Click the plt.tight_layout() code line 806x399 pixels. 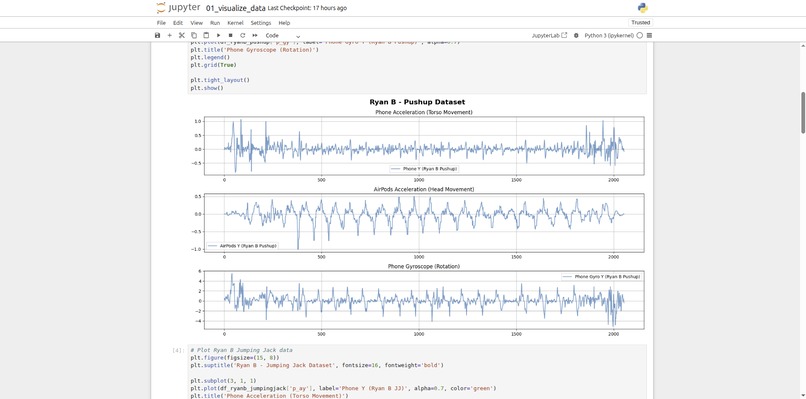(220, 80)
